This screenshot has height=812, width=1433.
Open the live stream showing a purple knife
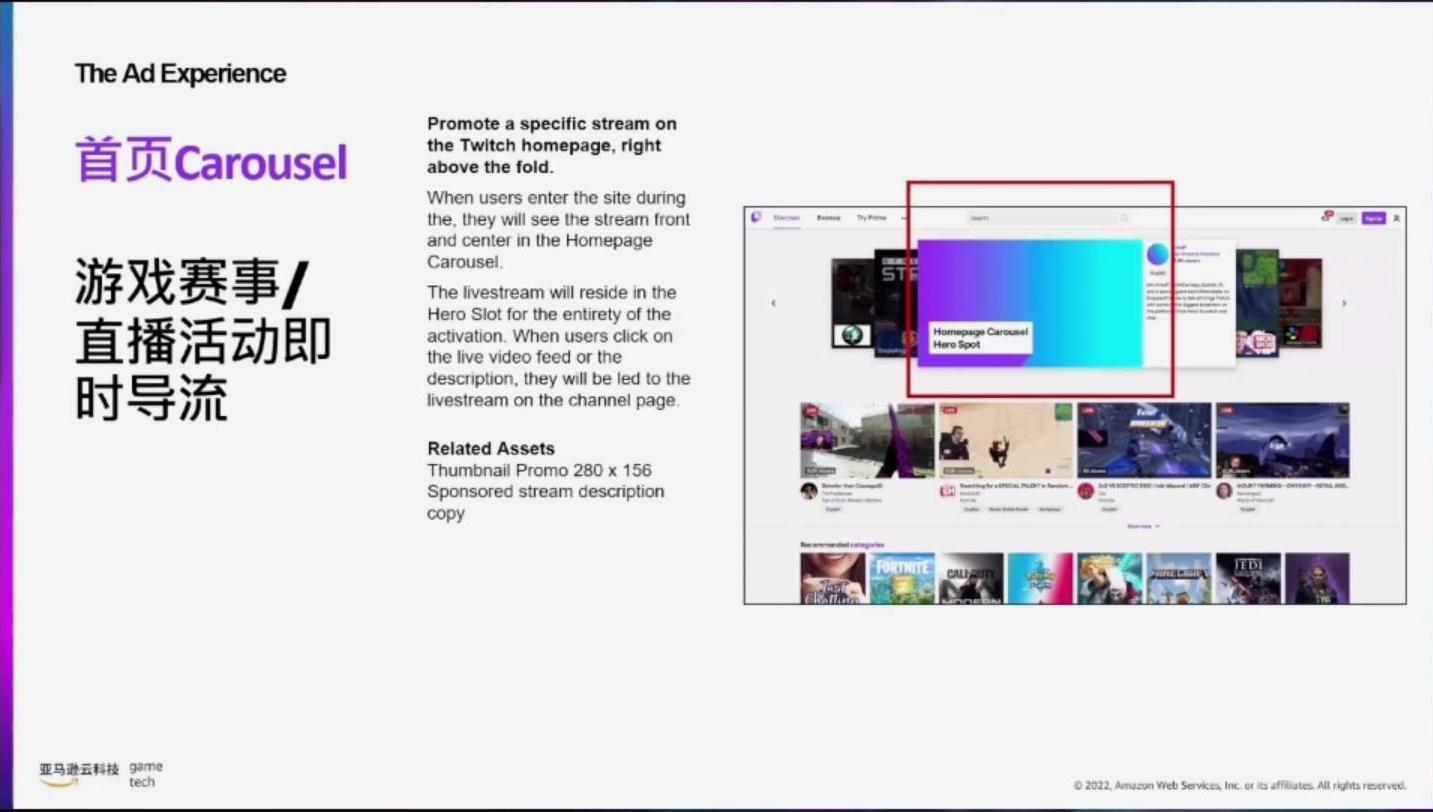pyautogui.click(x=867, y=440)
